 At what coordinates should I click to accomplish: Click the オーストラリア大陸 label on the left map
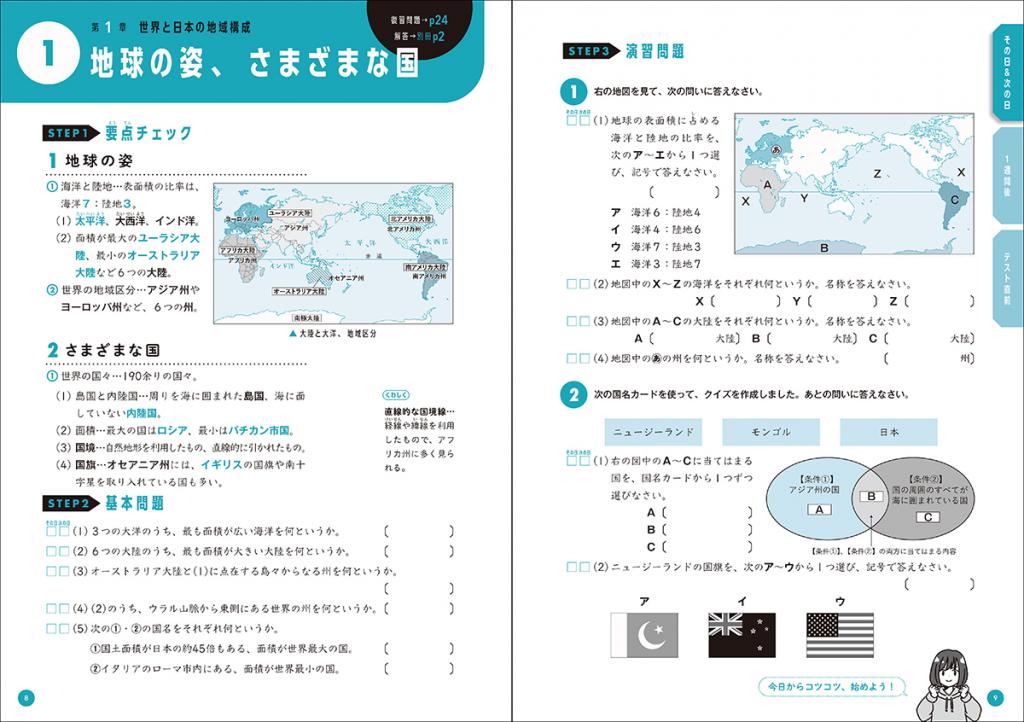tap(299, 291)
